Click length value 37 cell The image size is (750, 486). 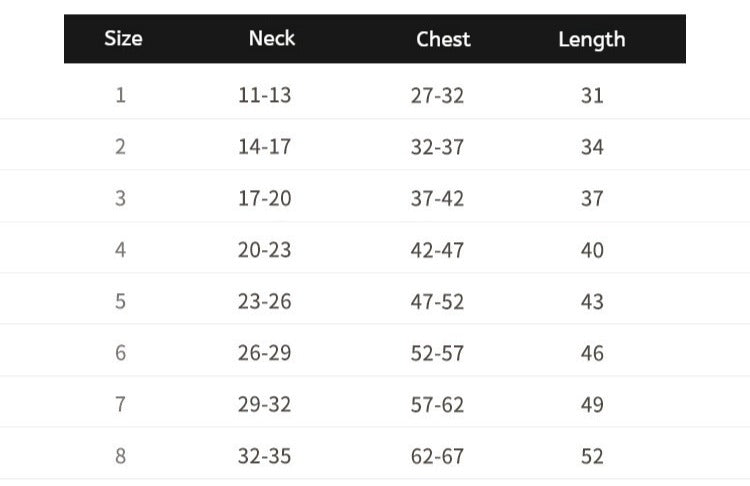point(592,198)
